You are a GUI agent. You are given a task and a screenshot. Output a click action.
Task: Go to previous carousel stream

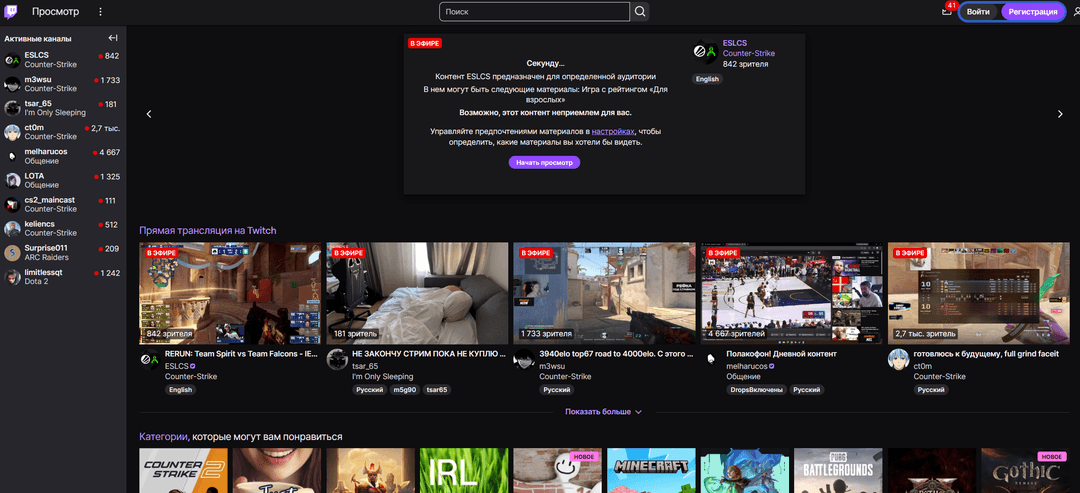pos(149,114)
